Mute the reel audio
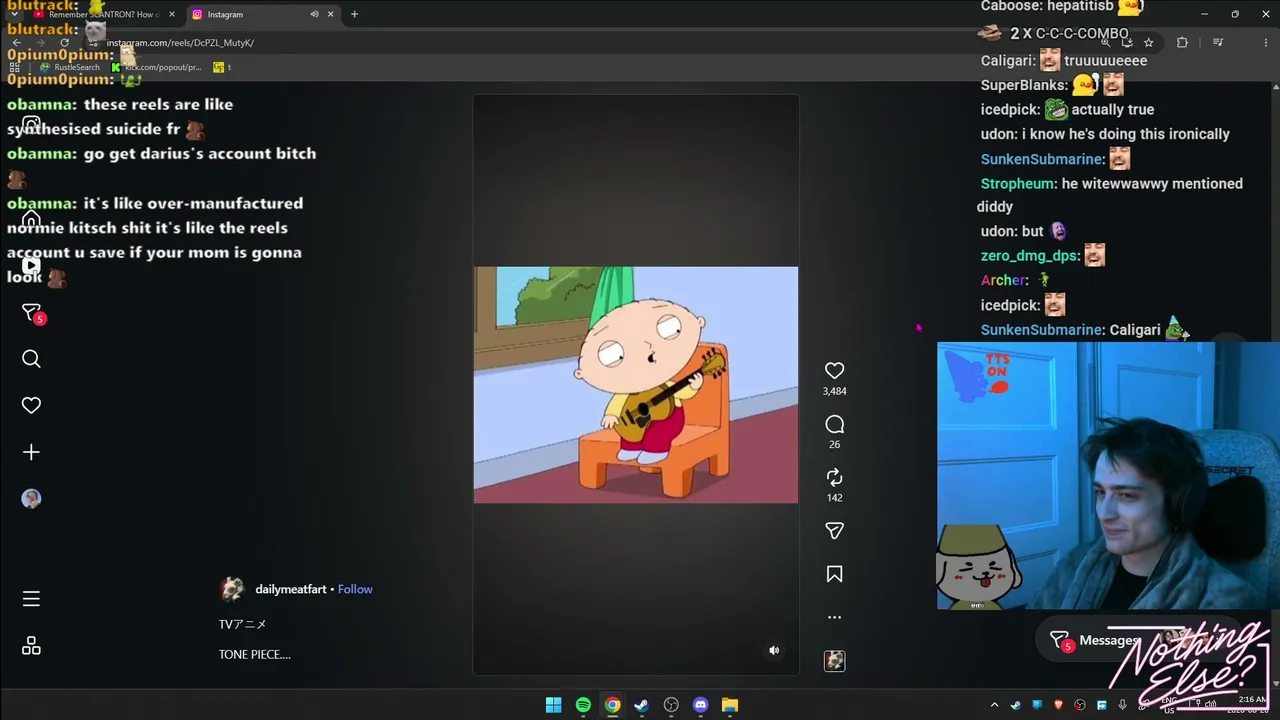Image resolution: width=1280 pixels, height=720 pixels. point(774,650)
